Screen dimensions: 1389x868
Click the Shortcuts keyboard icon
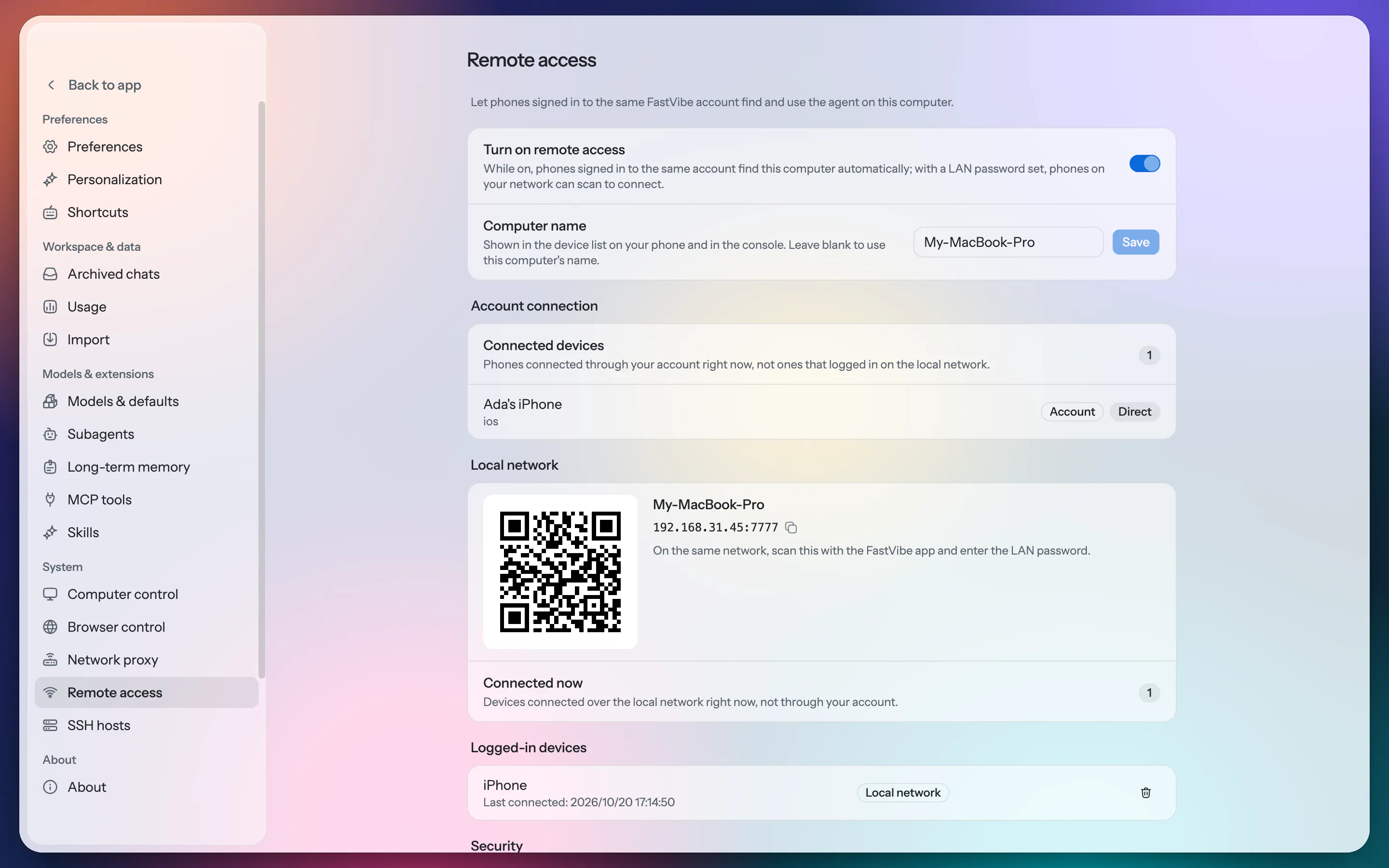(x=51, y=212)
